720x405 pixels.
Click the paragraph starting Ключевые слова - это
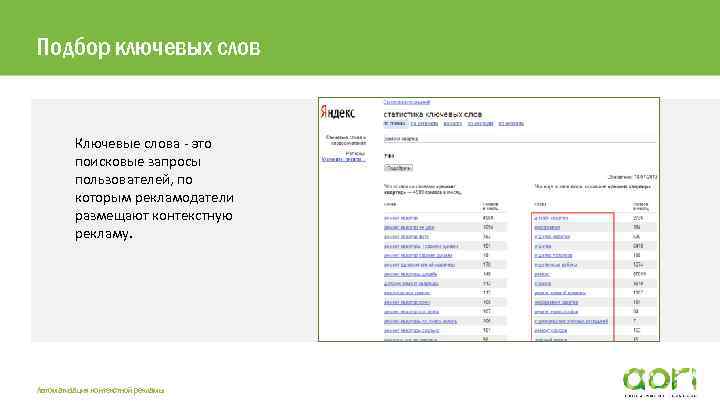pyautogui.click(x=154, y=188)
